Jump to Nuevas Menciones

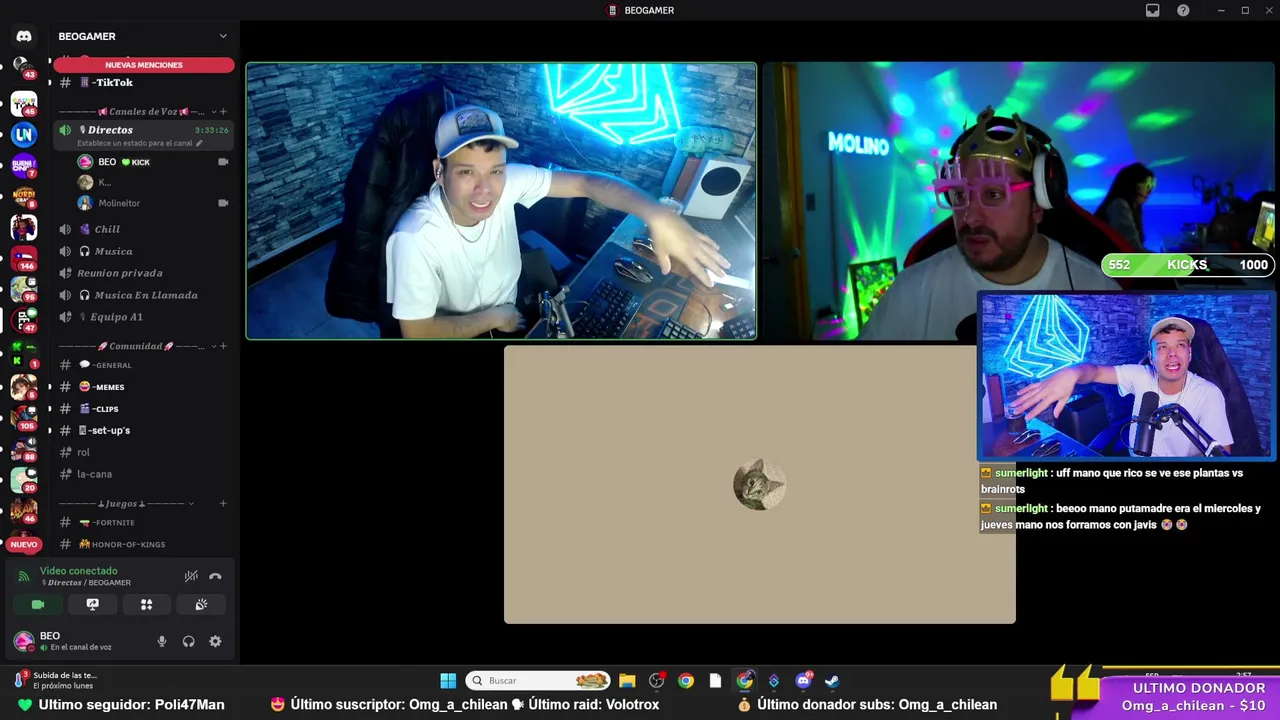144,65
